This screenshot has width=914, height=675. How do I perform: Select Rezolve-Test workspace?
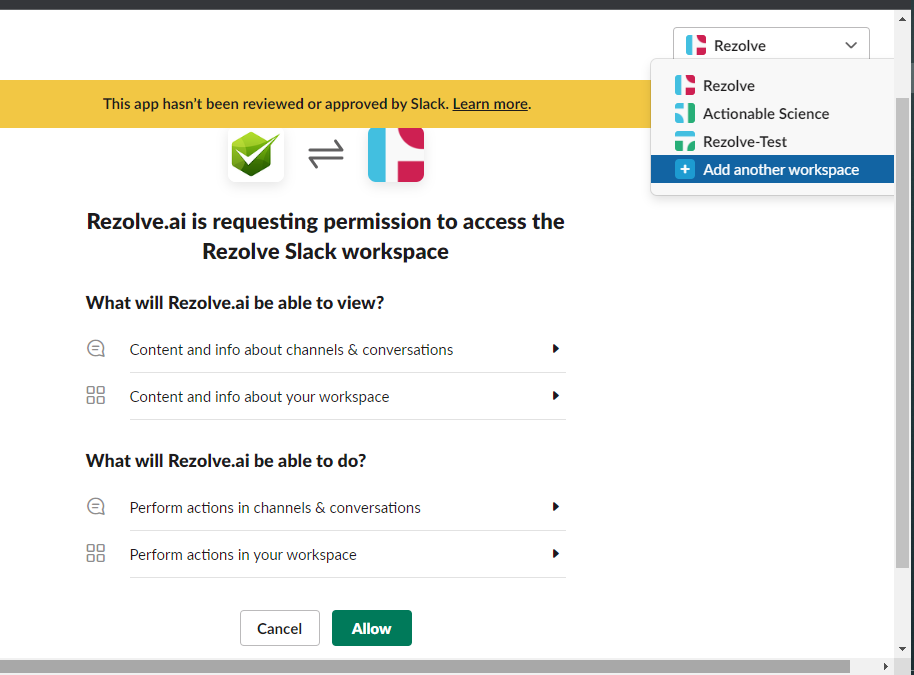tap(772, 141)
